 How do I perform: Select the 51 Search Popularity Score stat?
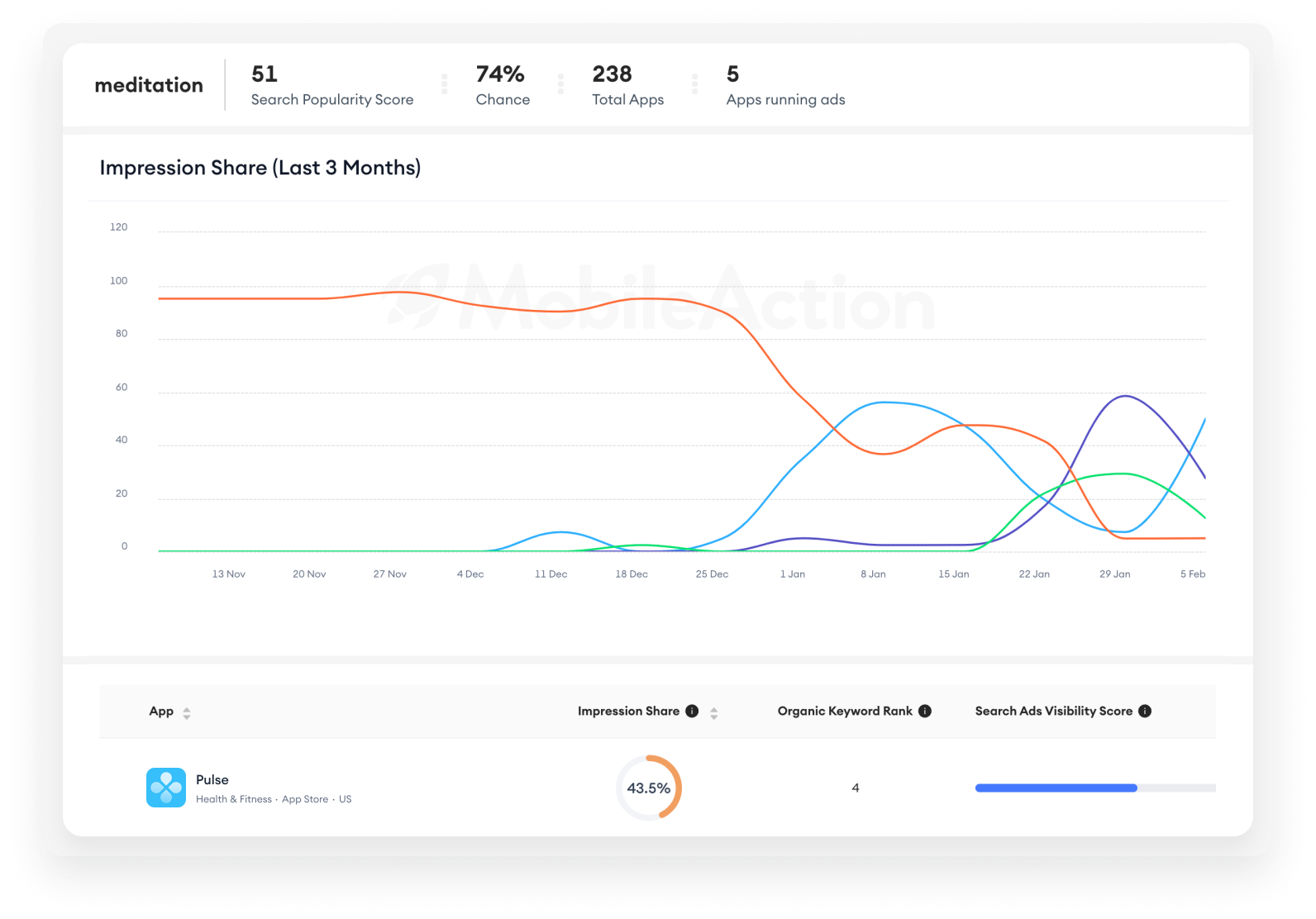tap(332, 86)
